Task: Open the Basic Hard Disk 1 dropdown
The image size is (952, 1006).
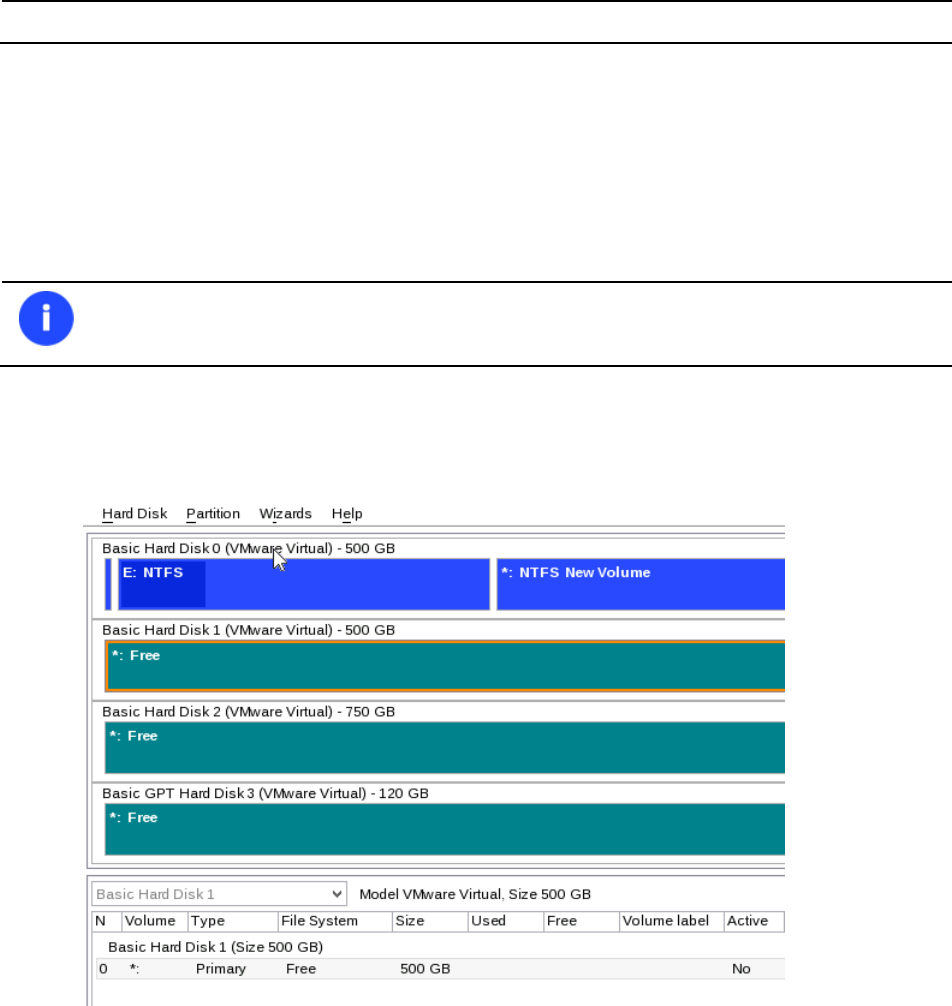Action: click(219, 894)
